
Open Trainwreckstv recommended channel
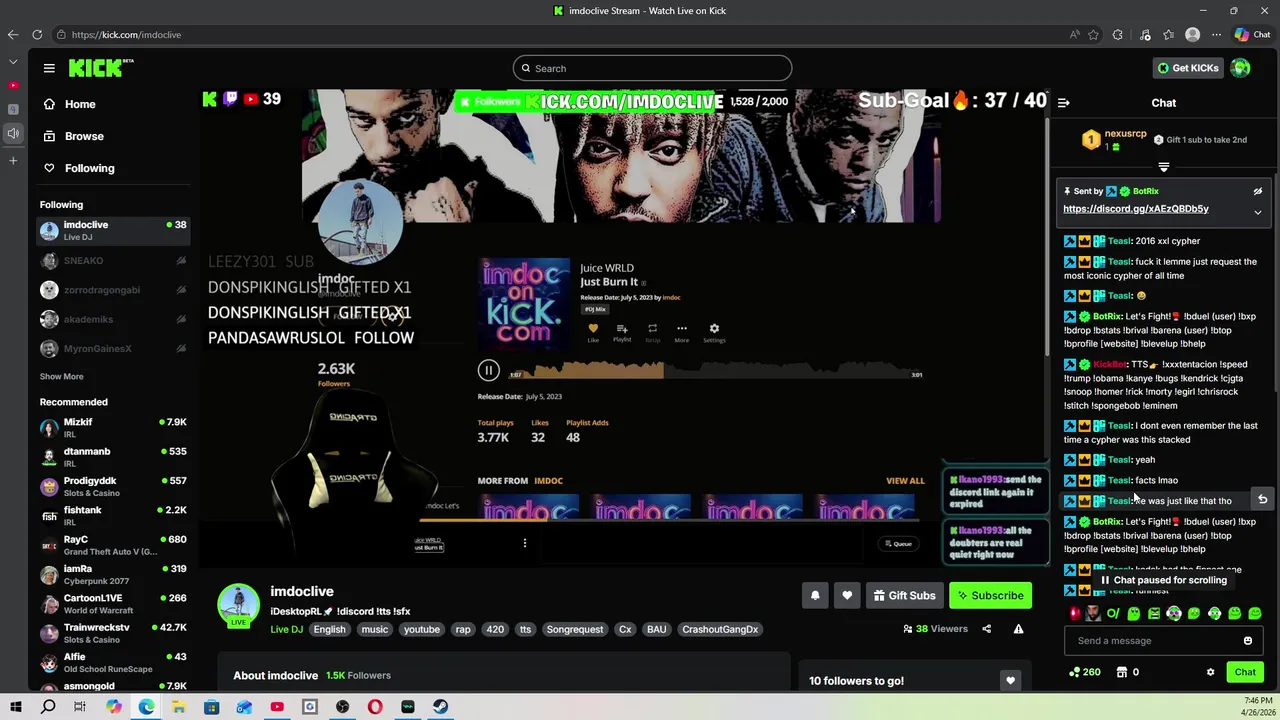(x=113, y=633)
